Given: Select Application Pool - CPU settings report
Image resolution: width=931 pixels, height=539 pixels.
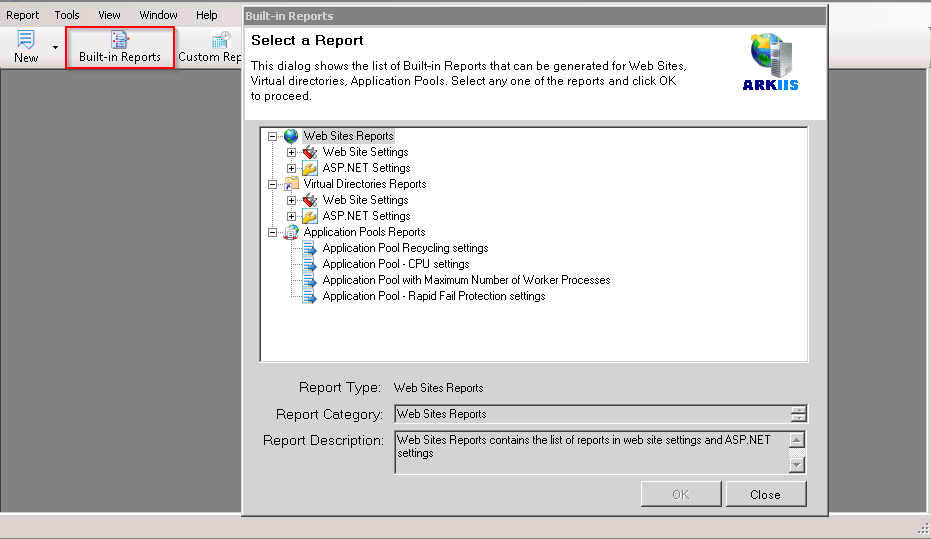Looking at the screenshot, I should pyautogui.click(x=395, y=264).
